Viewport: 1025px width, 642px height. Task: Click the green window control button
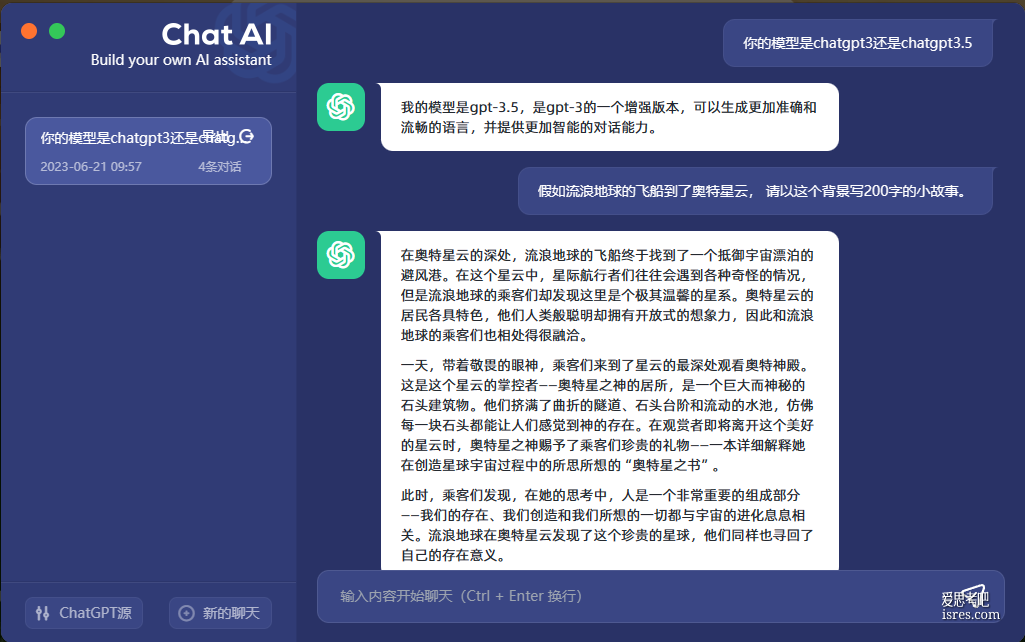[57, 31]
